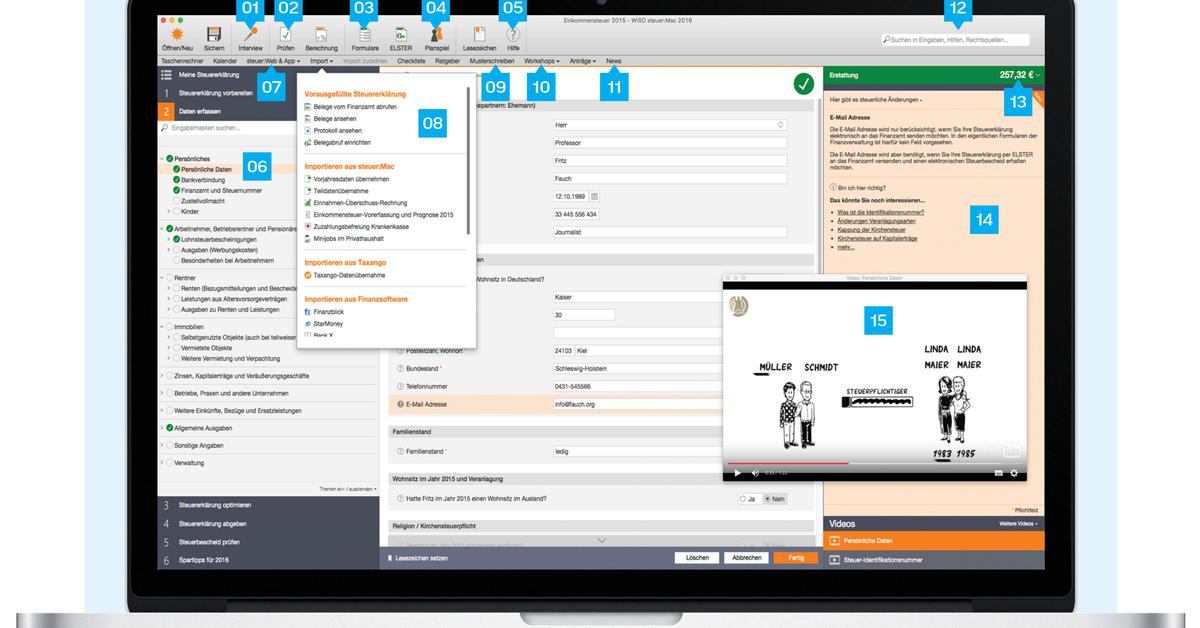Select Minijobs im Privathaushalt import

coord(347,239)
